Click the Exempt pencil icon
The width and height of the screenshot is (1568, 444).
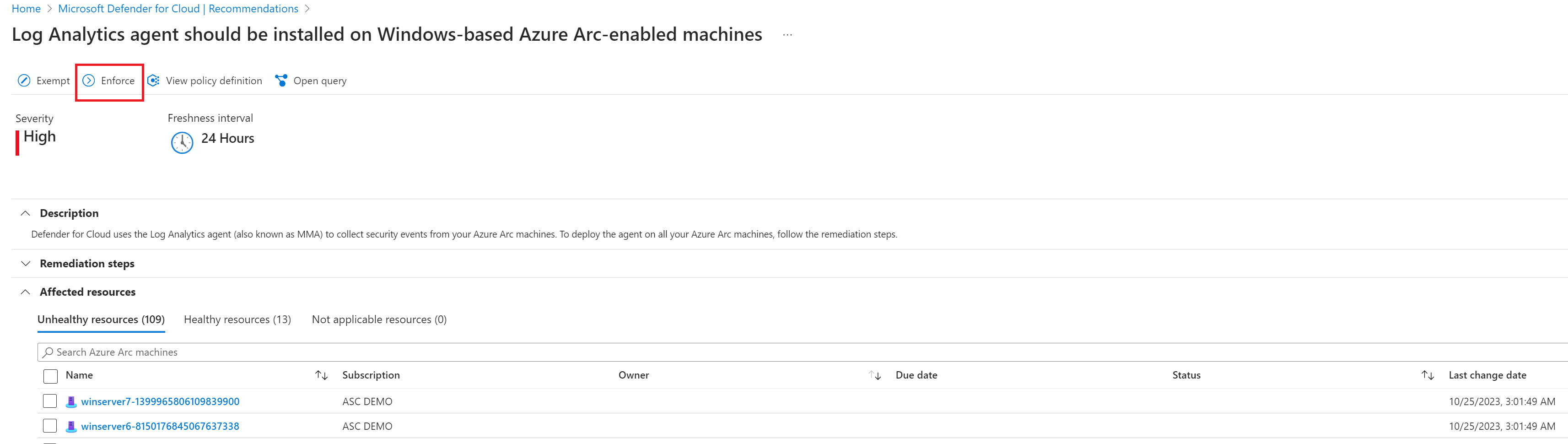pyautogui.click(x=24, y=81)
